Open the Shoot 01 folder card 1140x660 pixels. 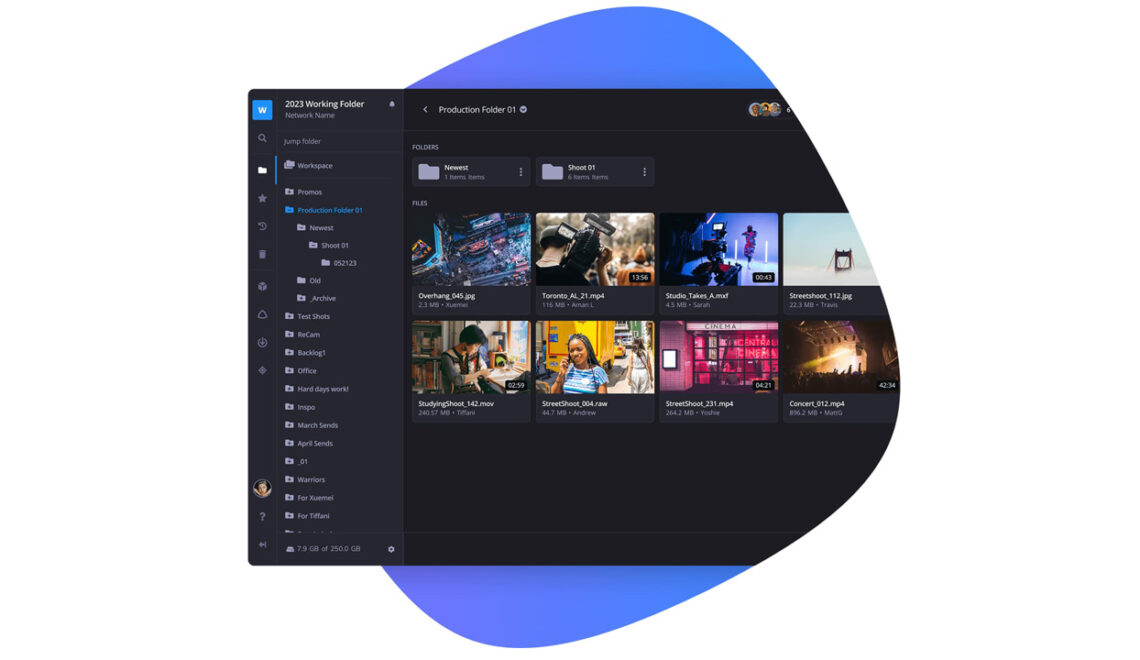point(595,172)
